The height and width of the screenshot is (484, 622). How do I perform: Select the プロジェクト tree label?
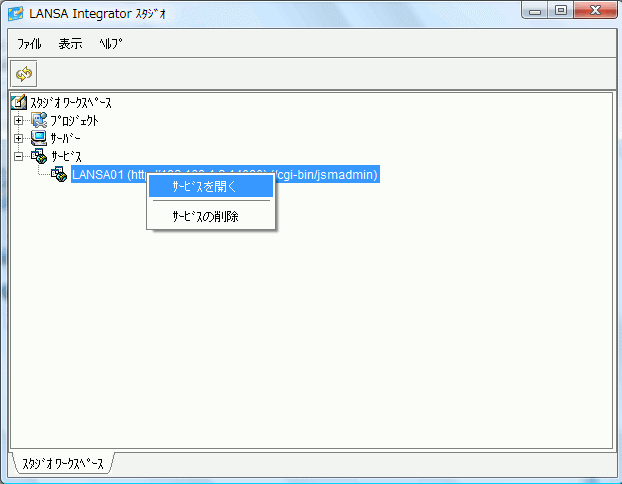[x=74, y=121]
